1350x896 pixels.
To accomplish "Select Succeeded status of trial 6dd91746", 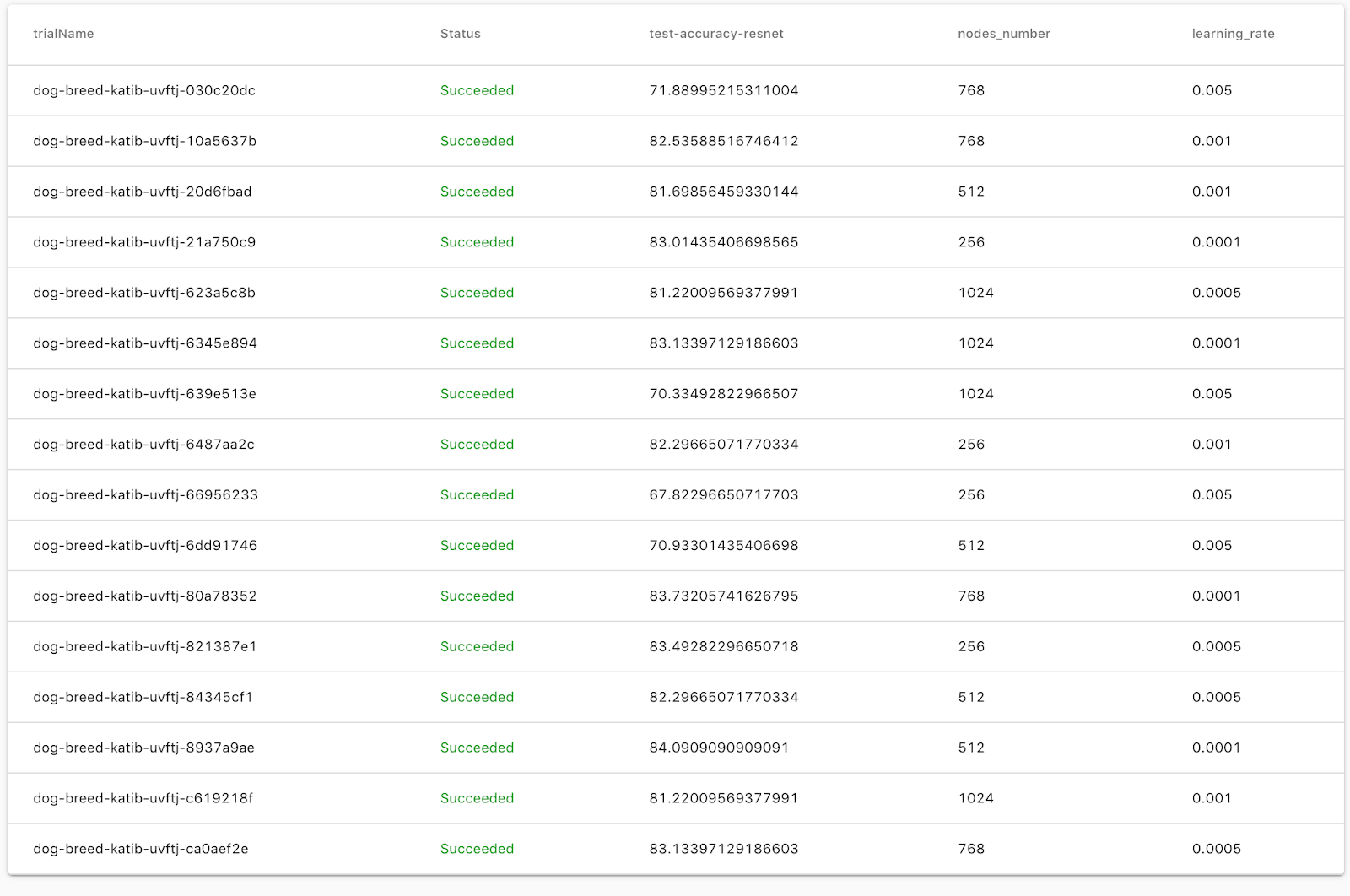I will pyautogui.click(x=477, y=546).
